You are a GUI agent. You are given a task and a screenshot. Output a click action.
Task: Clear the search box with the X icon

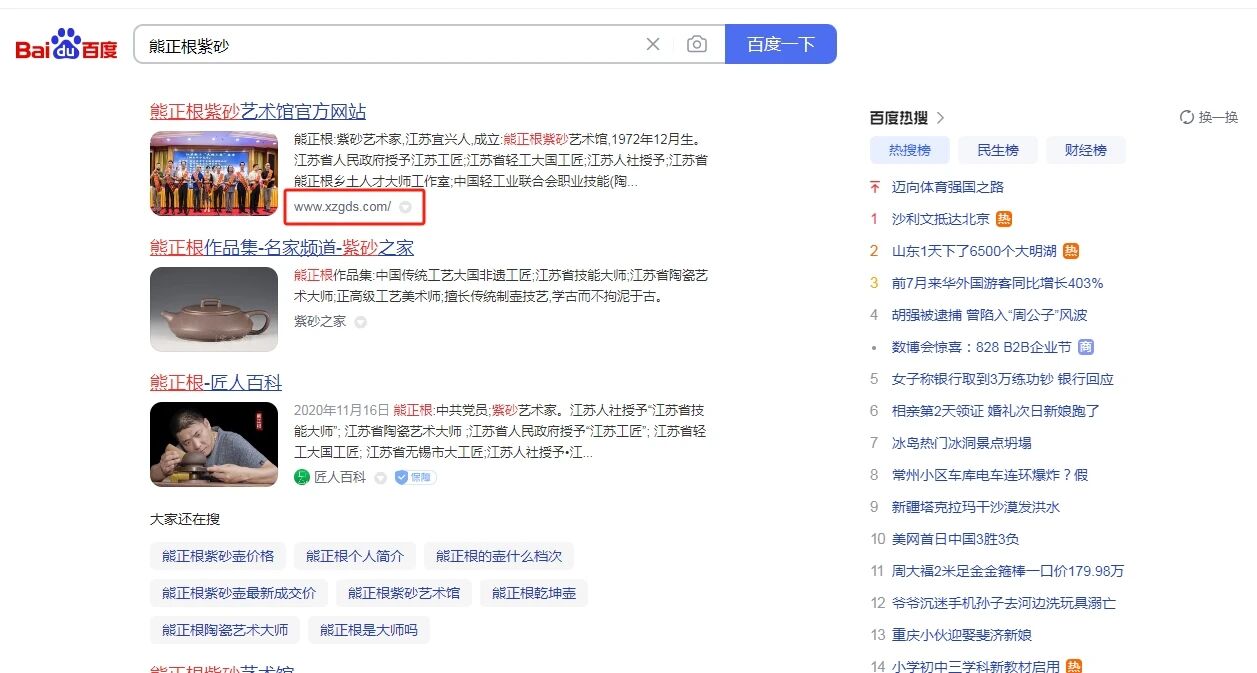pyautogui.click(x=653, y=44)
